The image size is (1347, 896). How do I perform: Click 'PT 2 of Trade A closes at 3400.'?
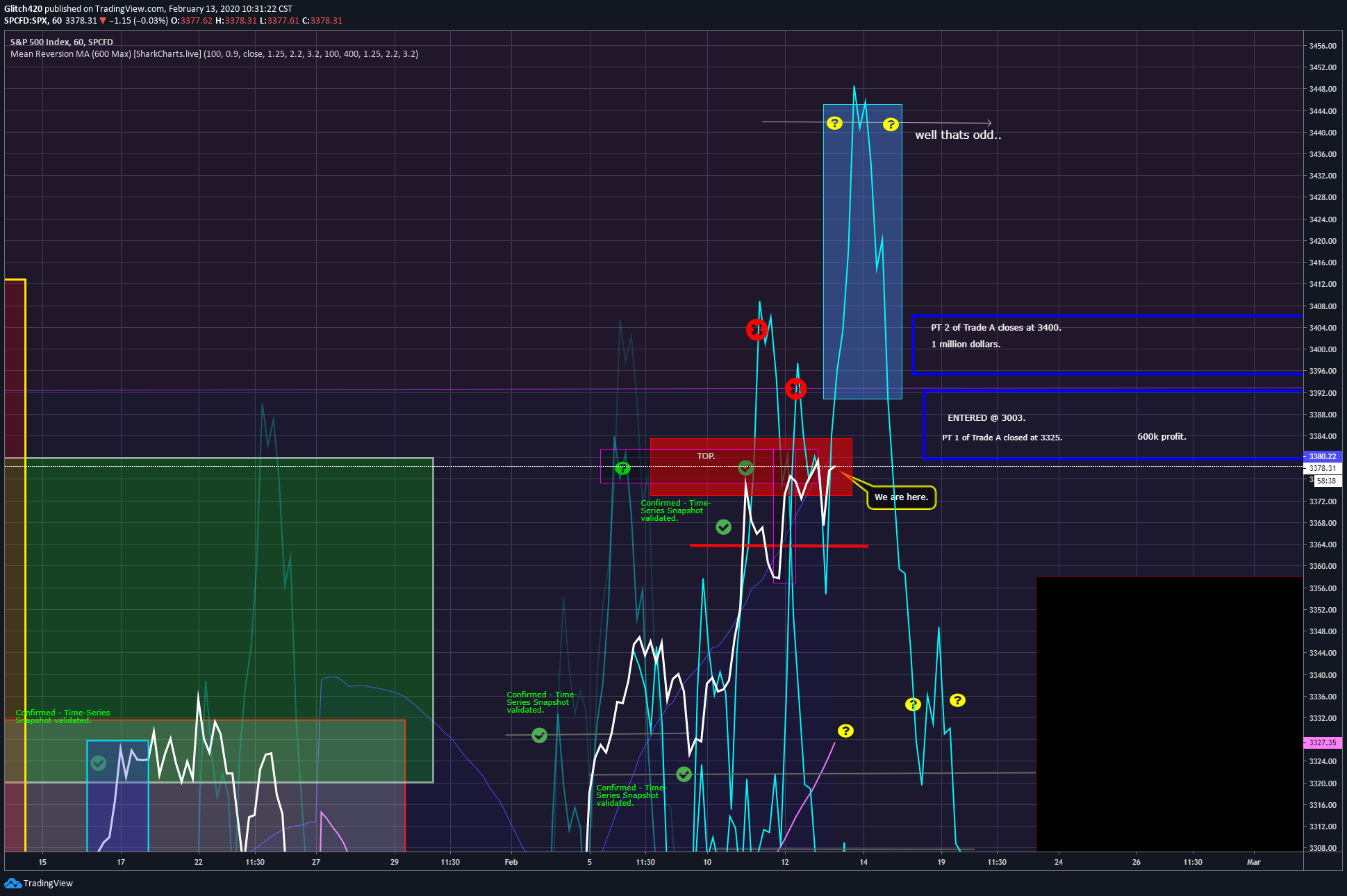click(996, 328)
